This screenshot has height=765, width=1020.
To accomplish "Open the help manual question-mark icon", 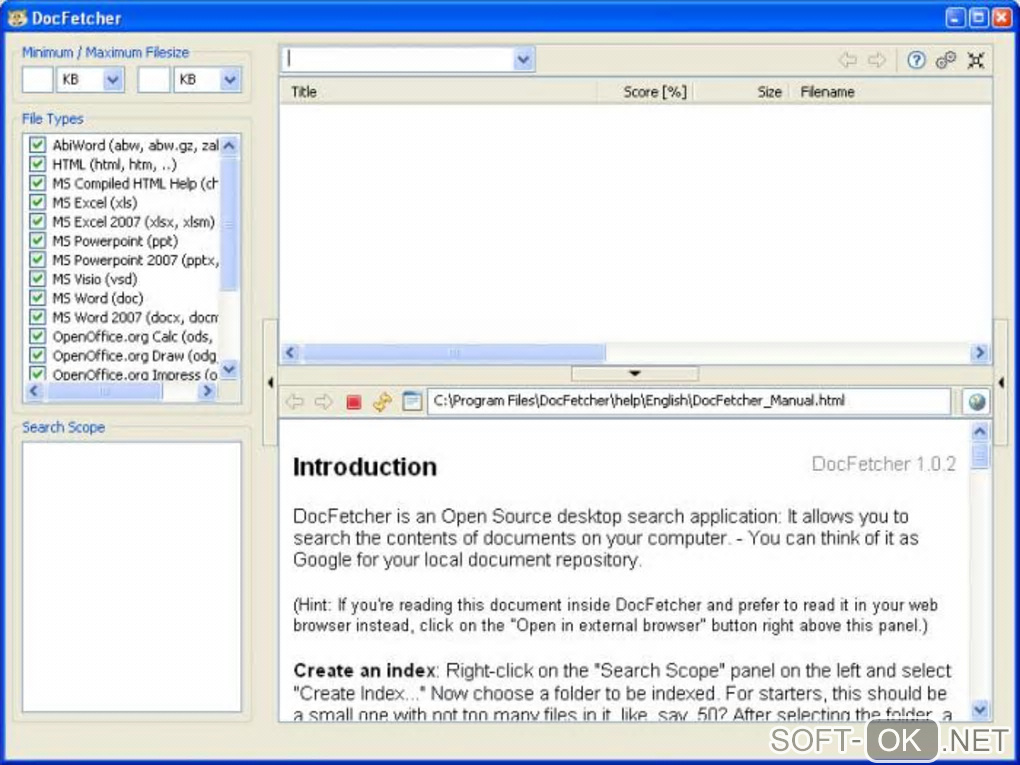I will (916, 60).
